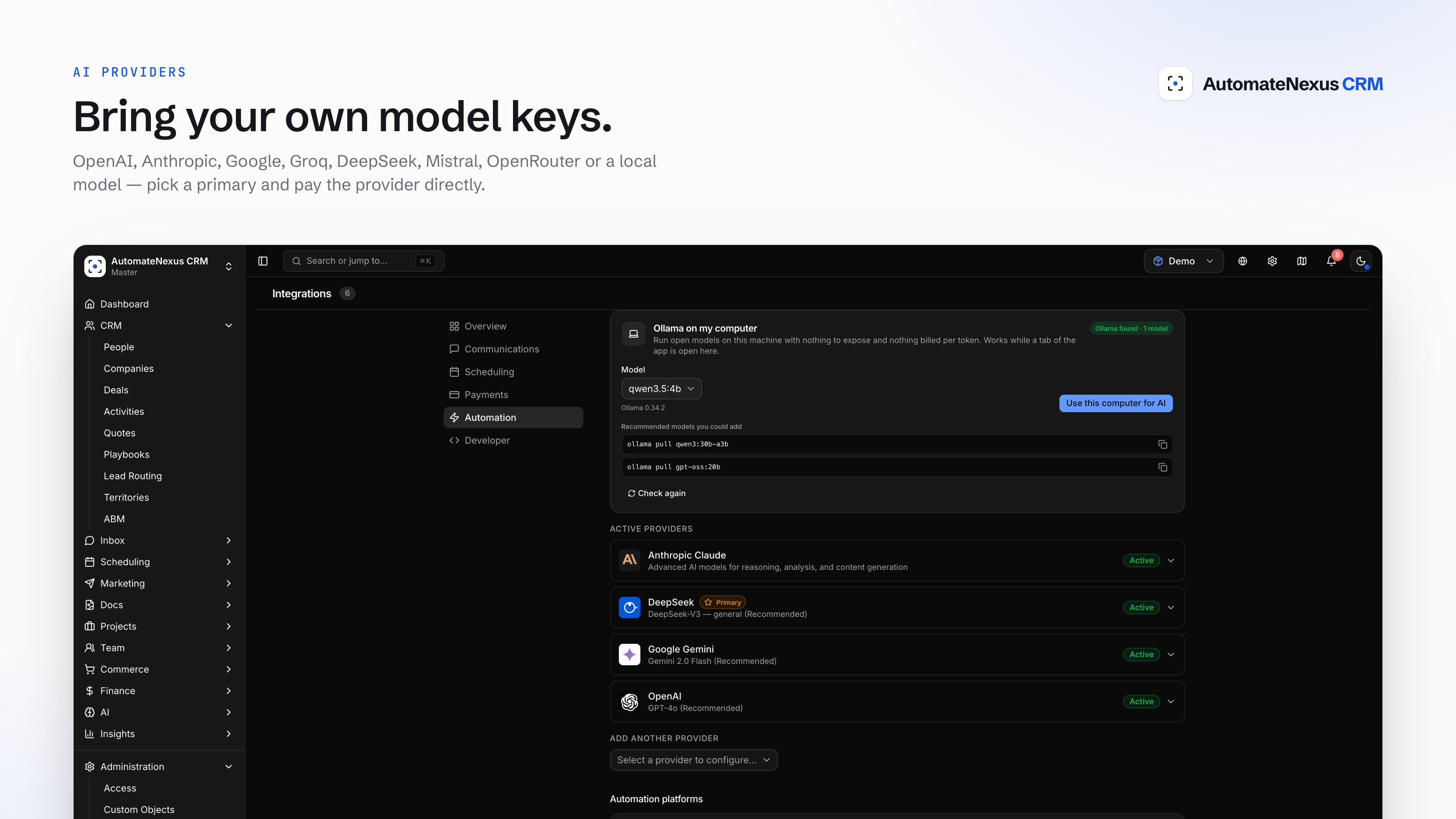Open Playbooks in the sidebar
Viewport: 1456px width, 819px height.
(x=126, y=455)
